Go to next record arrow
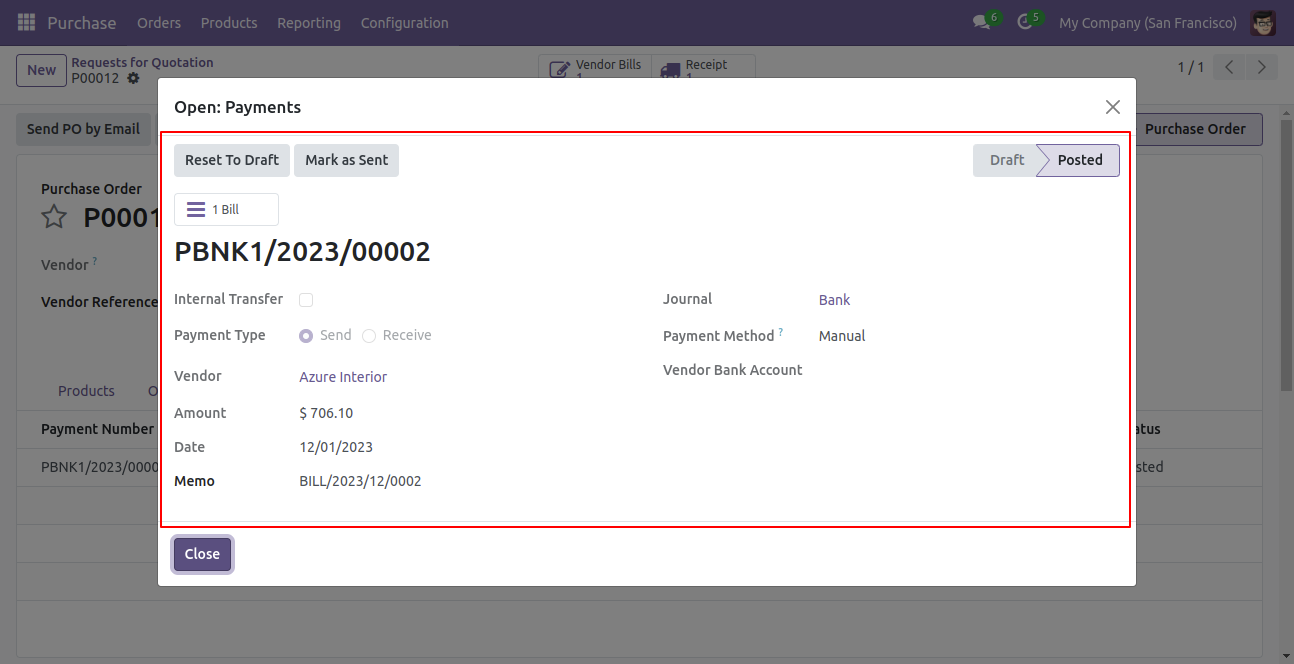Screen dimensions: 1294x664 coord(1262,67)
